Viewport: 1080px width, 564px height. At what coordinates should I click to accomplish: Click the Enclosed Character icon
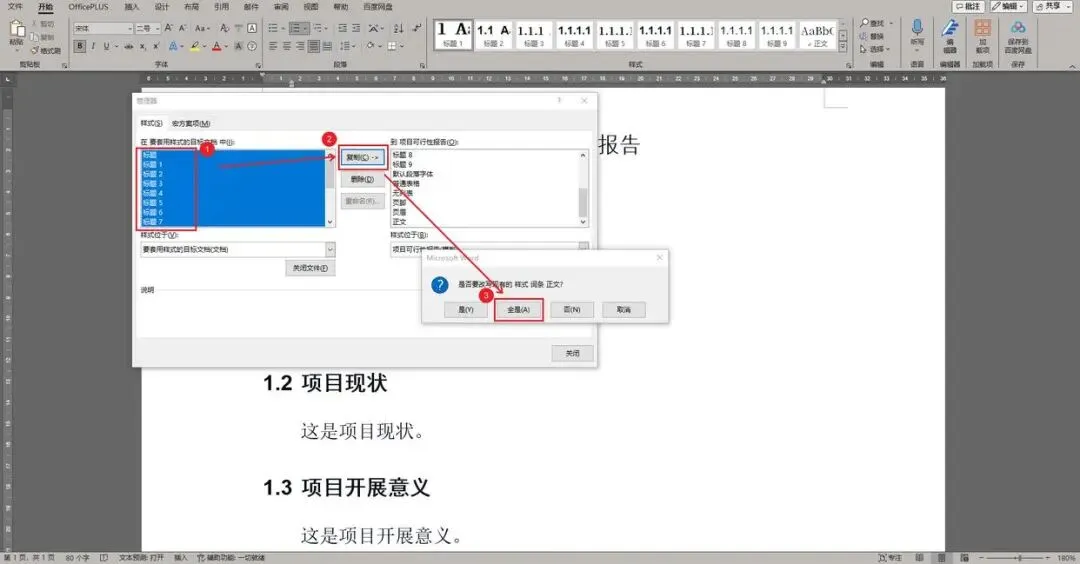point(252,46)
